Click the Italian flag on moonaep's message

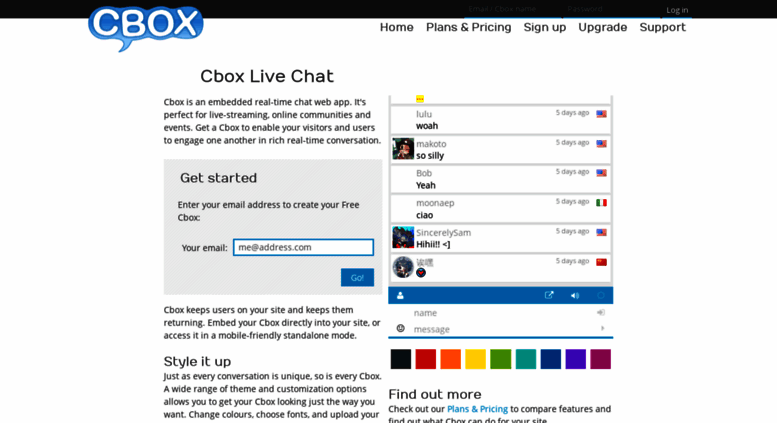[x=601, y=203]
